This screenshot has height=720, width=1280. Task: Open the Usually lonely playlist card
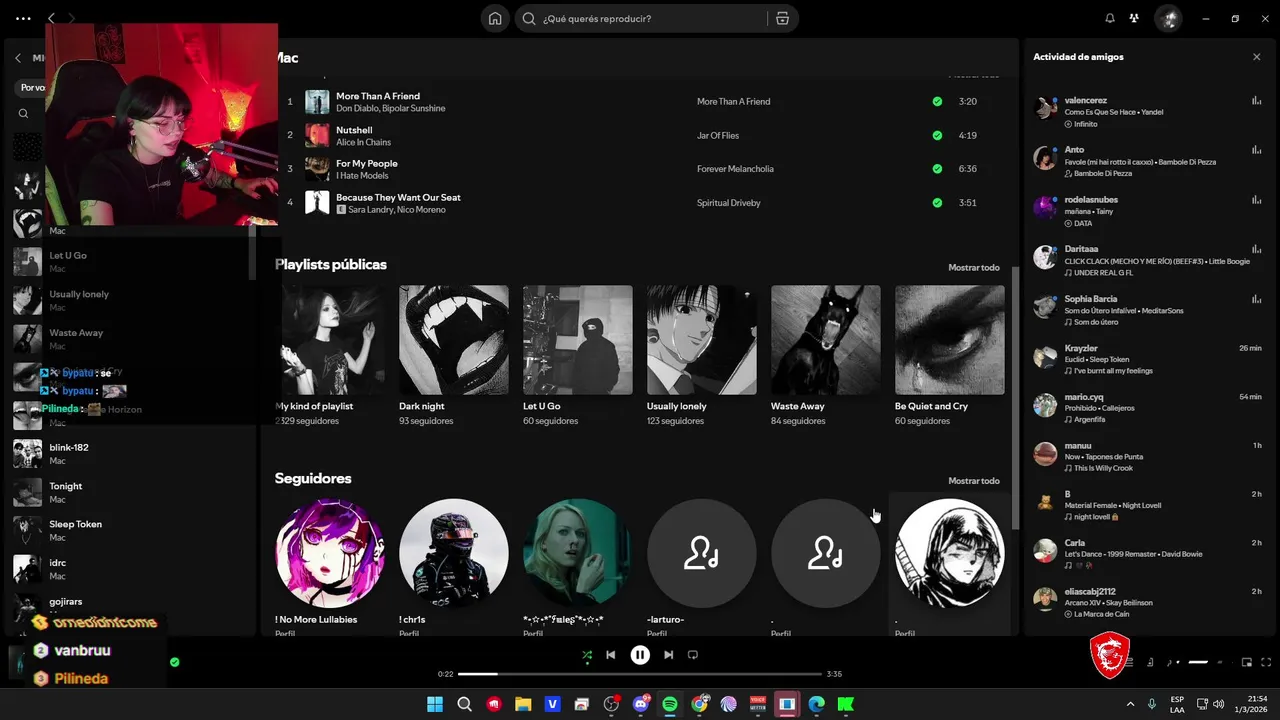[x=702, y=356]
